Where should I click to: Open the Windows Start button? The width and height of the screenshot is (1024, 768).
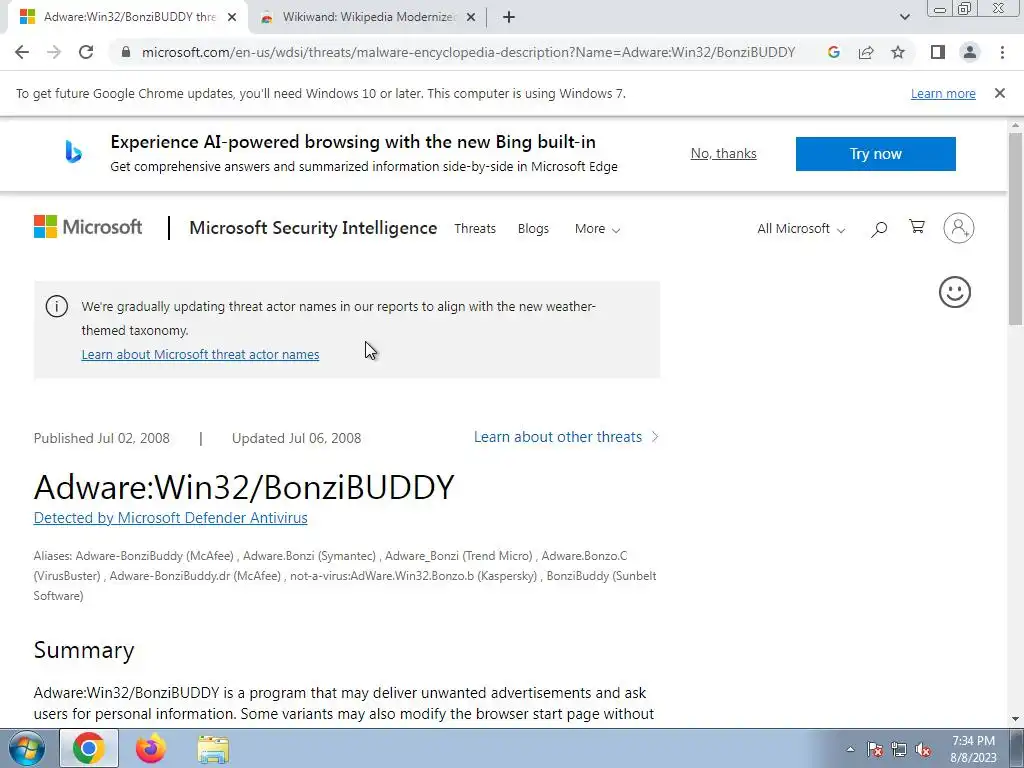(x=26, y=748)
